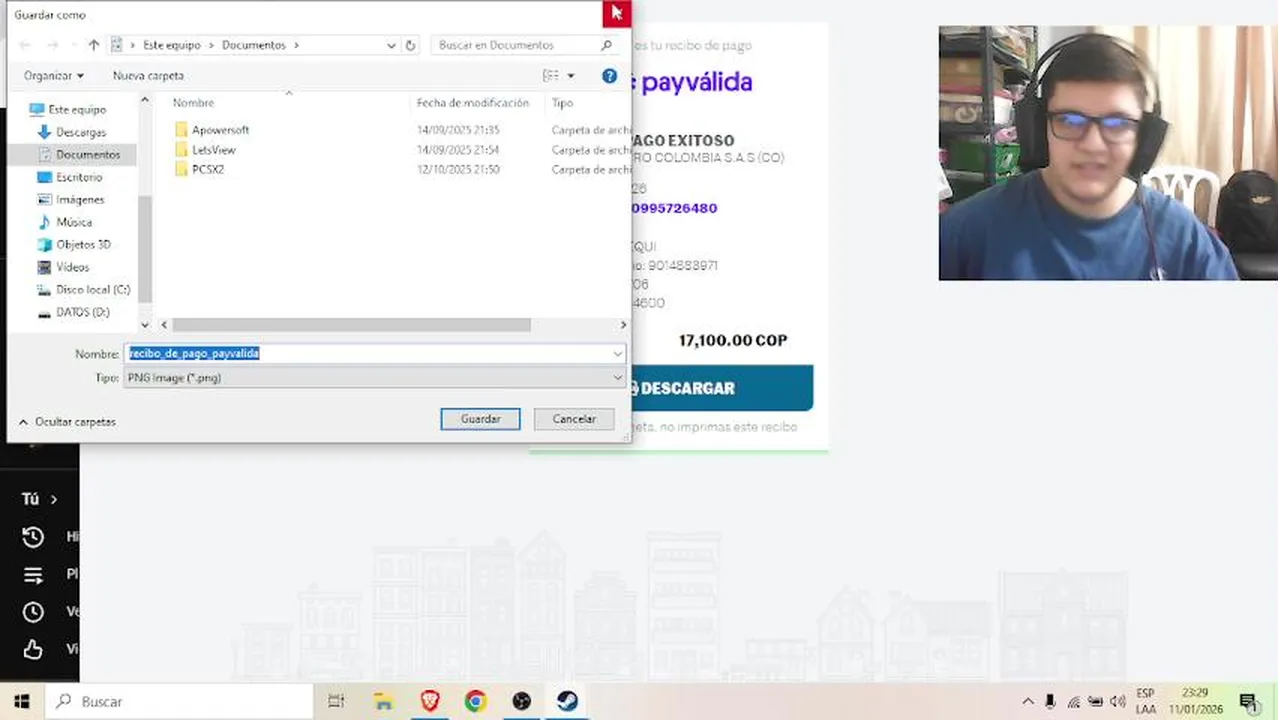Open File Explorer from the taskbar

tap(384, 702)
